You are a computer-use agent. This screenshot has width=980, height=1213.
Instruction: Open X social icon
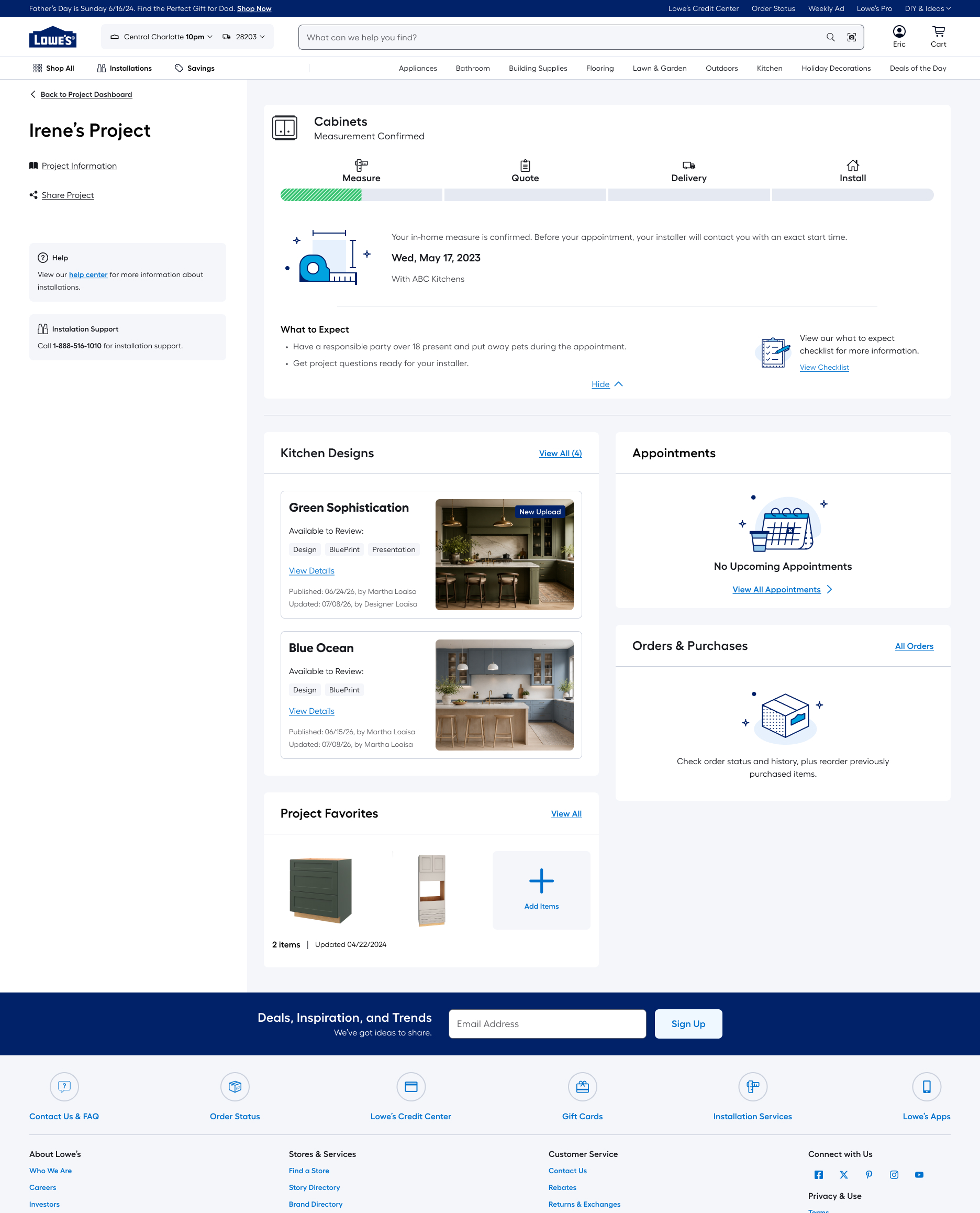(x=843, y=1175)
